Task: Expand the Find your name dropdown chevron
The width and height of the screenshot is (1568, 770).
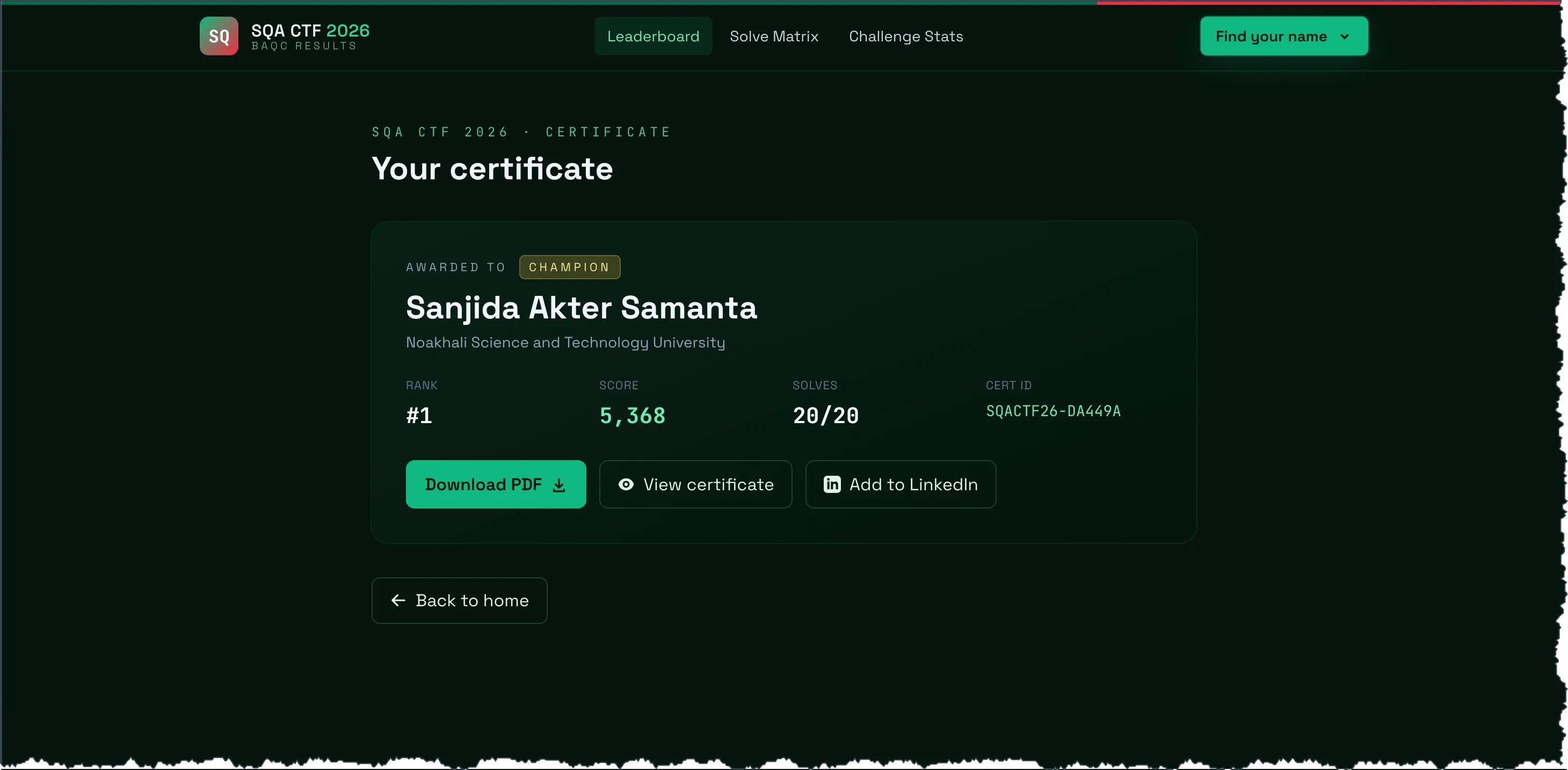Action: [1345, 37]
